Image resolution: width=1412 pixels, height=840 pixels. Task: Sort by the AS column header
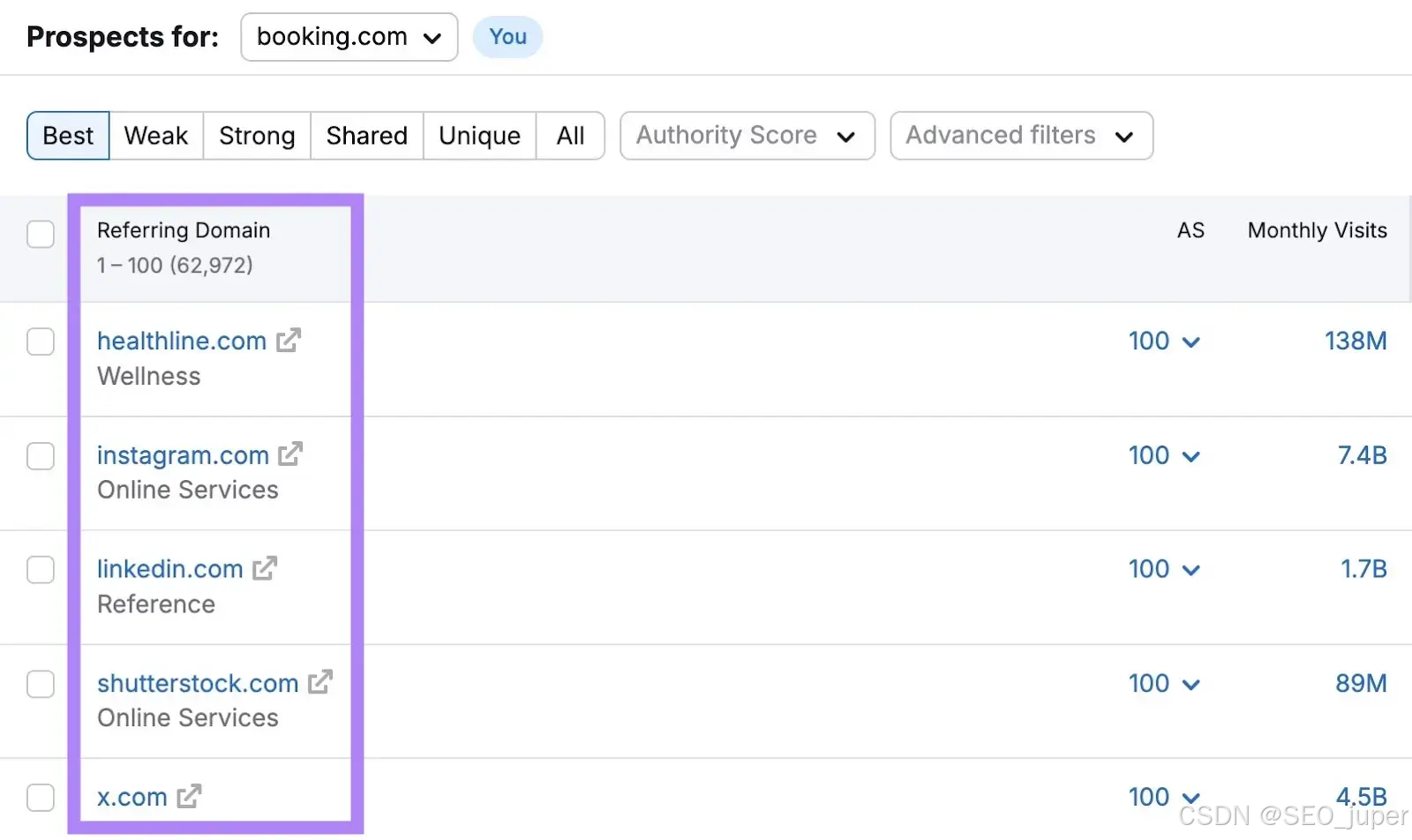click(1190, 230)
